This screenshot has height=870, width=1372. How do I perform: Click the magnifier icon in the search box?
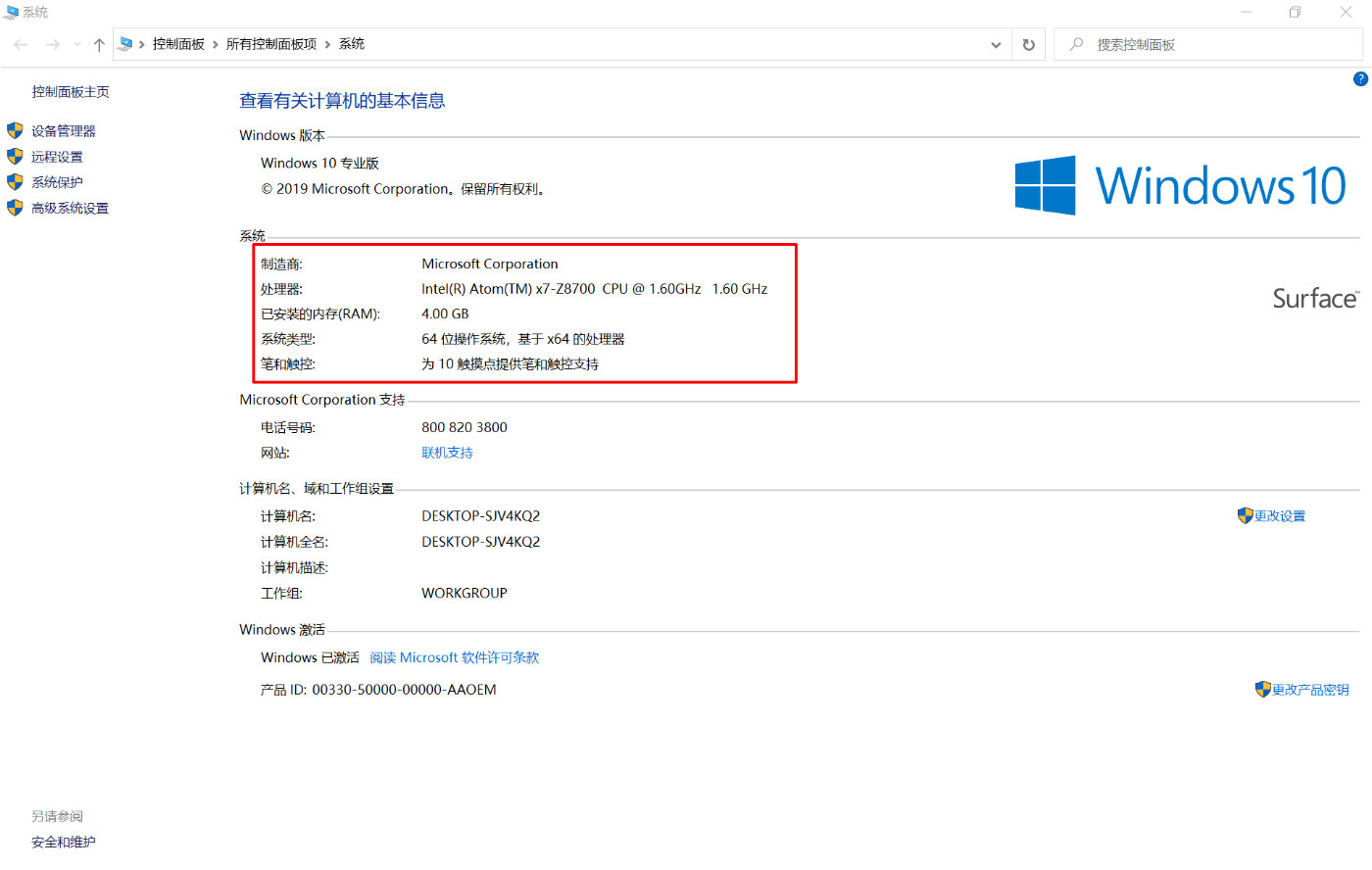(x=1076, y=44)
